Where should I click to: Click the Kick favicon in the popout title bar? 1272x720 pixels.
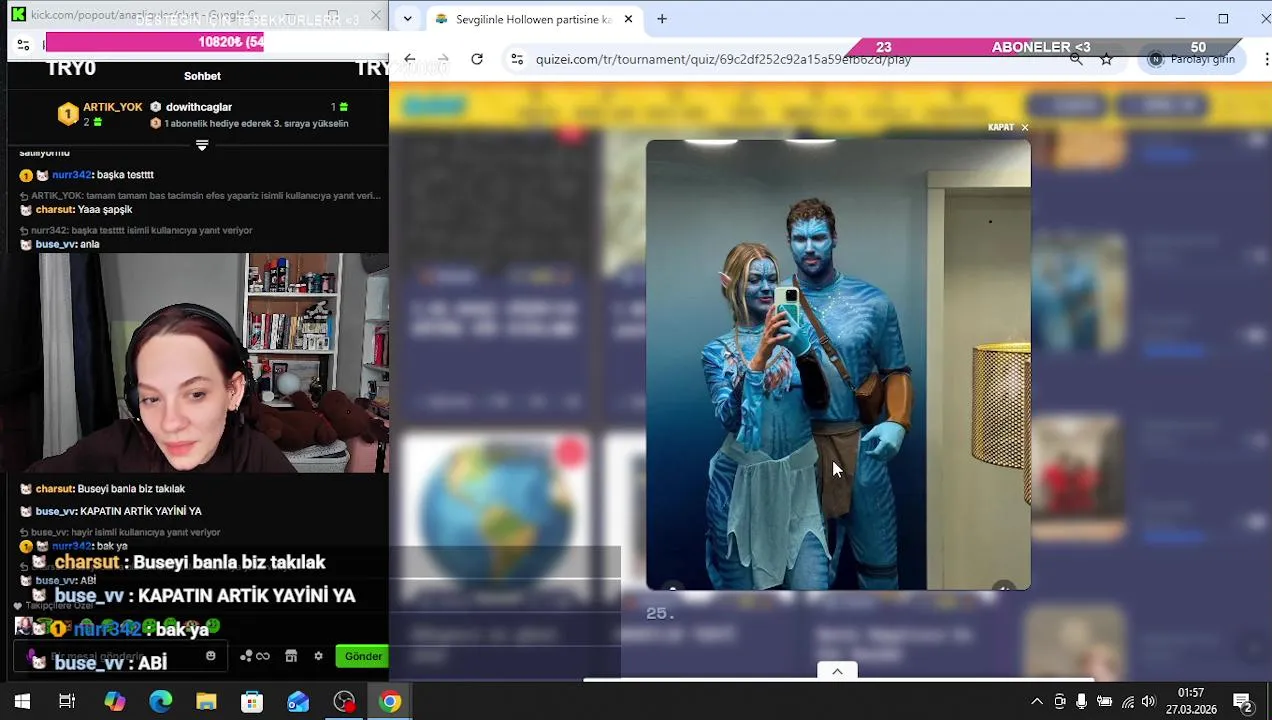tap(18, 15)
